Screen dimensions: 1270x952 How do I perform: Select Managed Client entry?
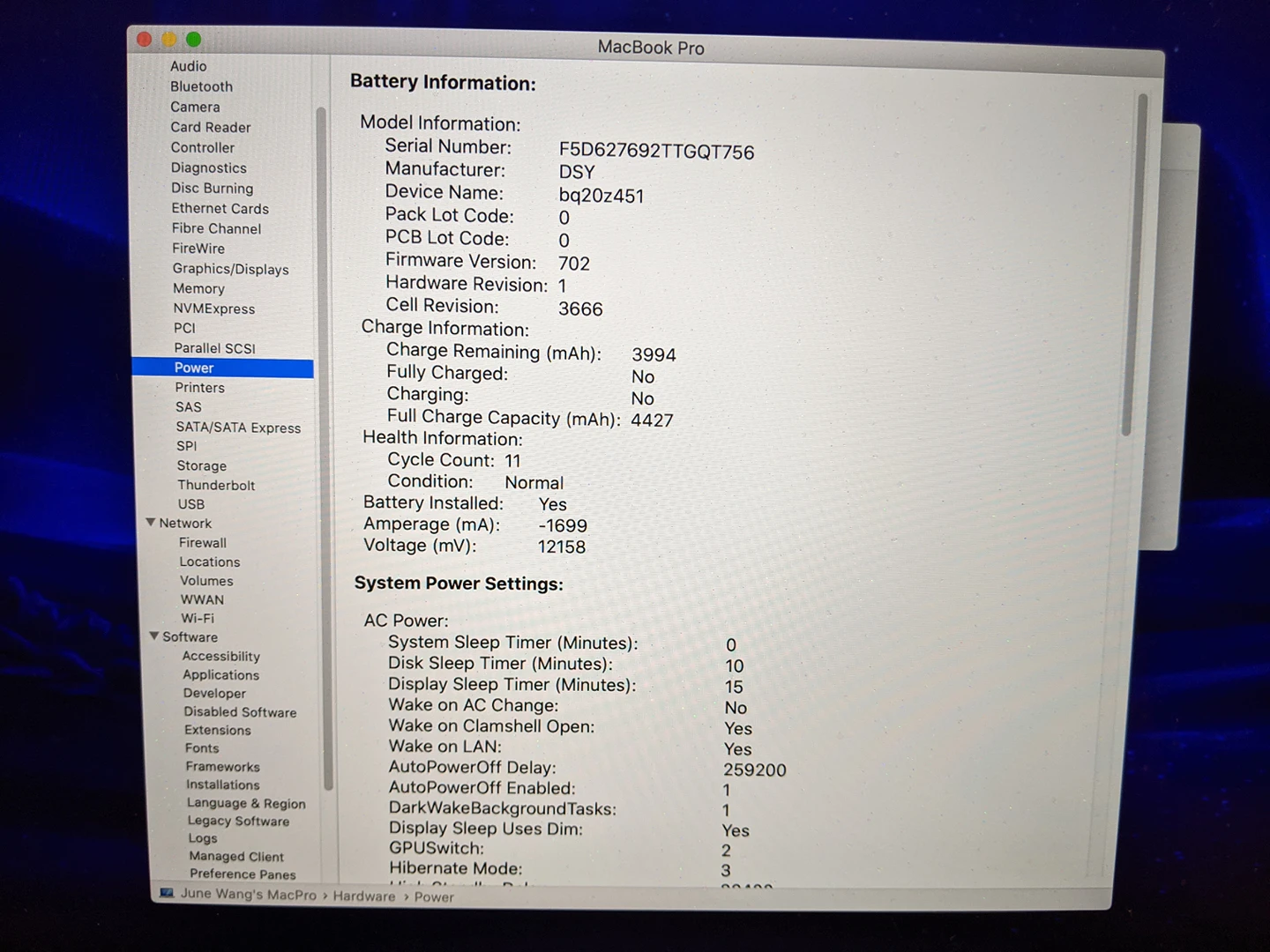click(236, 856)
